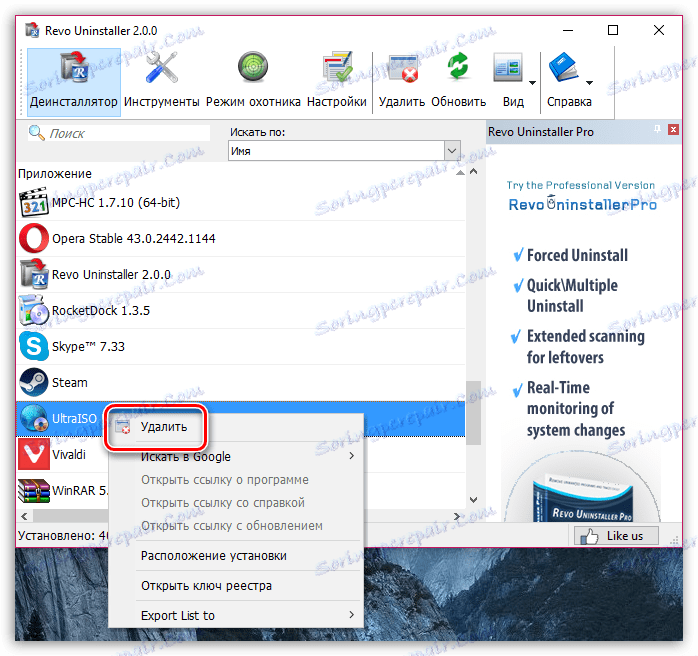
Task: Click the horizontal scroll right arrow
Action: 457,516
